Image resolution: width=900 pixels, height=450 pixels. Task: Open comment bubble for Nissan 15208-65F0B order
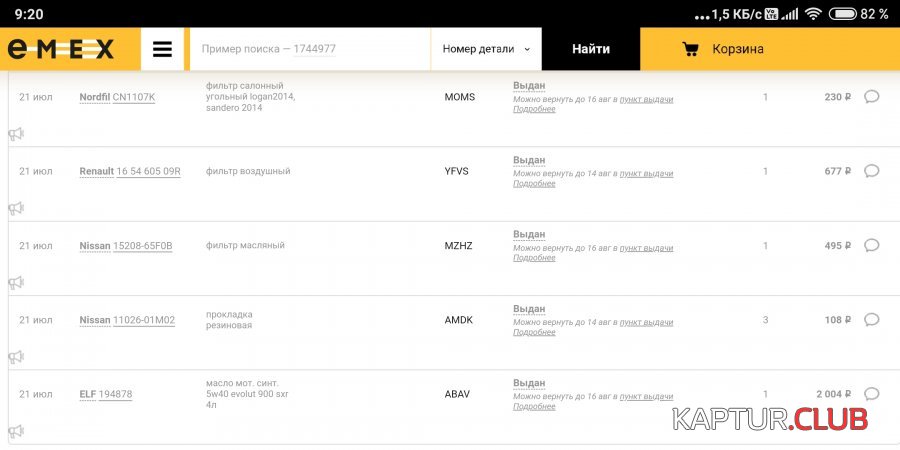click(x=871, y=245)
